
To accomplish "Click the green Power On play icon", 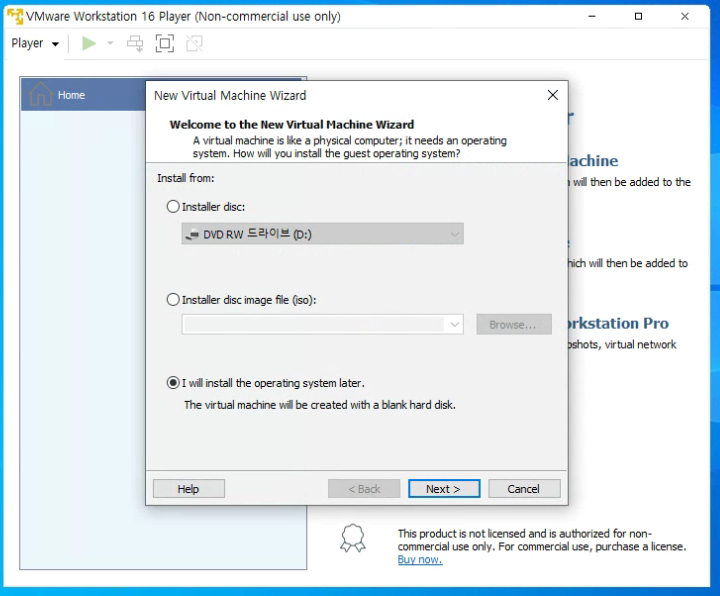I will [x=89, y=44].
